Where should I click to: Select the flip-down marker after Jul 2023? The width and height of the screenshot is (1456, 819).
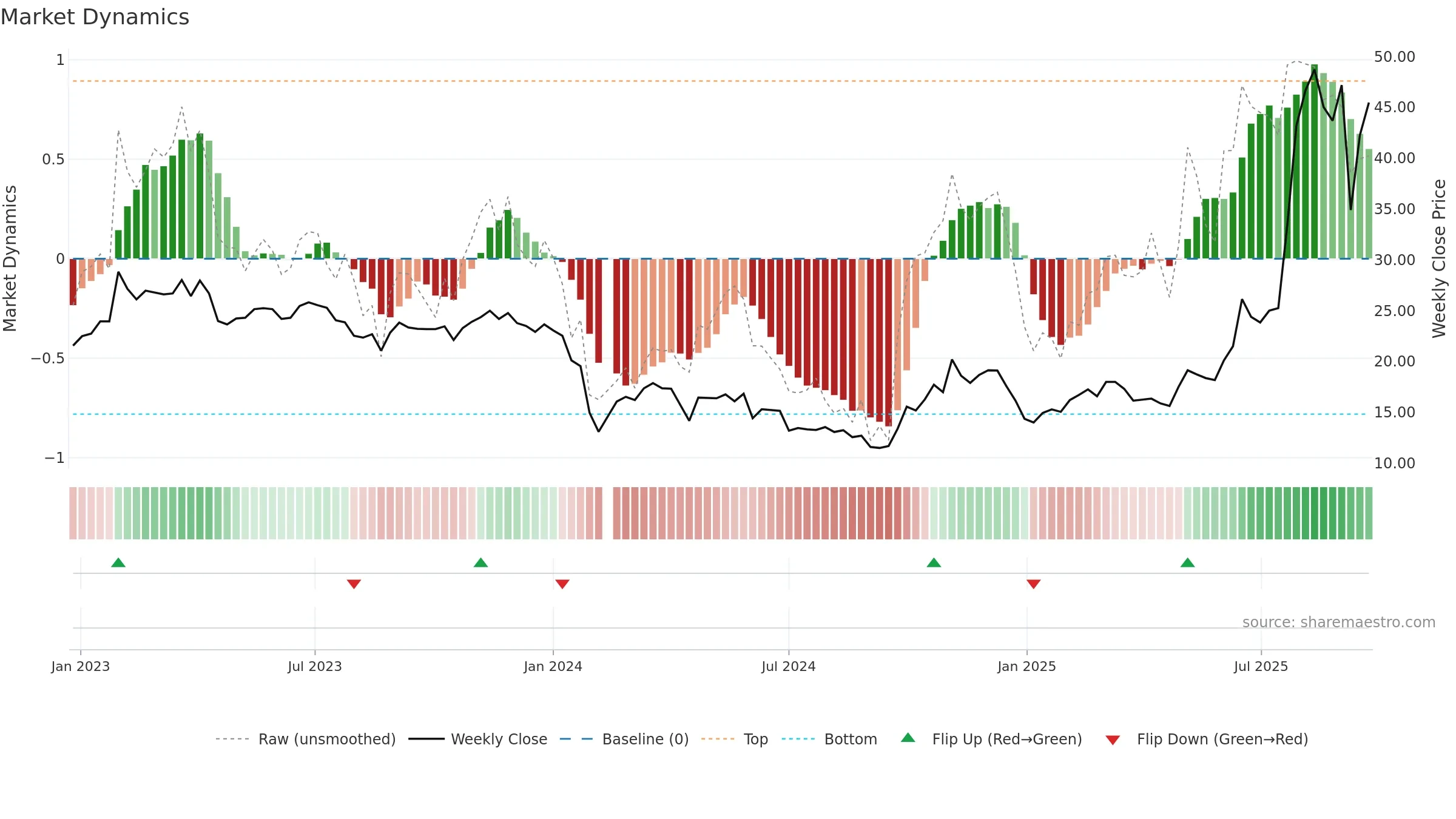point(354,584)
